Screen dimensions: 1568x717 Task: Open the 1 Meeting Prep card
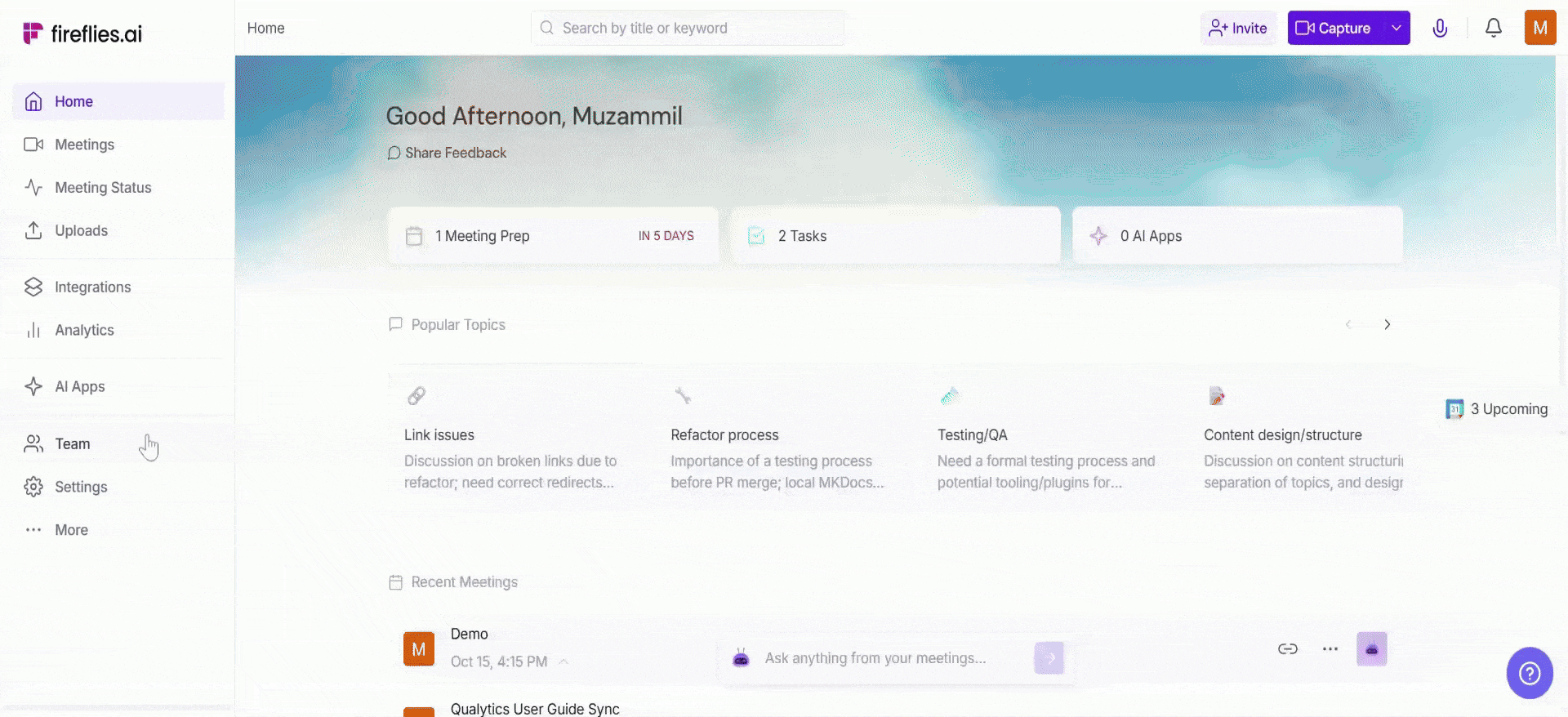tap(554, 236)
